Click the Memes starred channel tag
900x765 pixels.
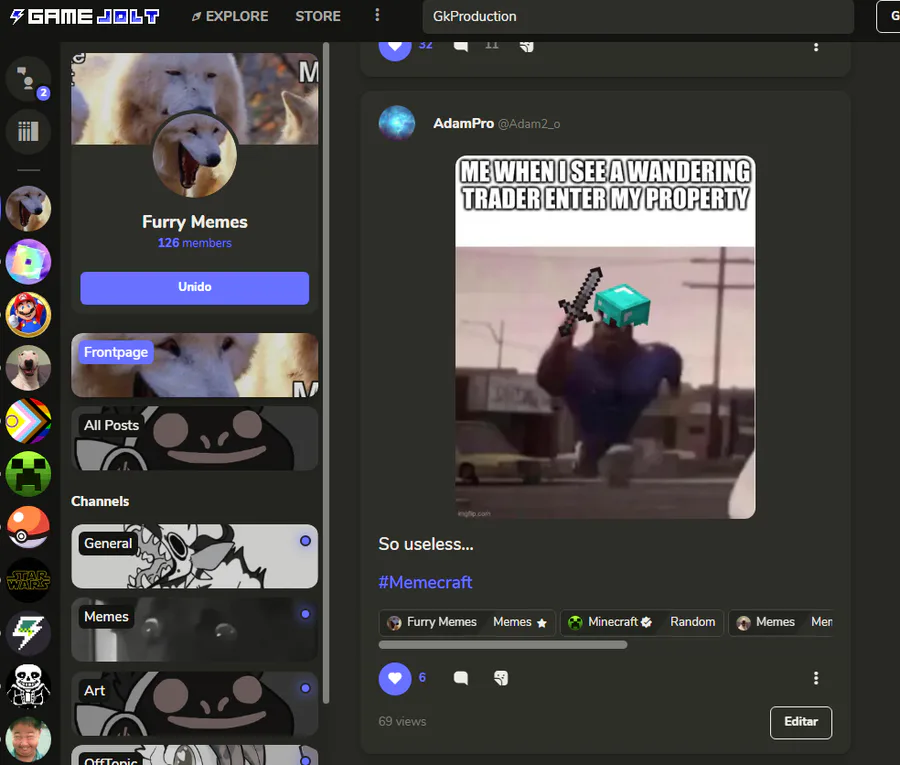point(520,622)
